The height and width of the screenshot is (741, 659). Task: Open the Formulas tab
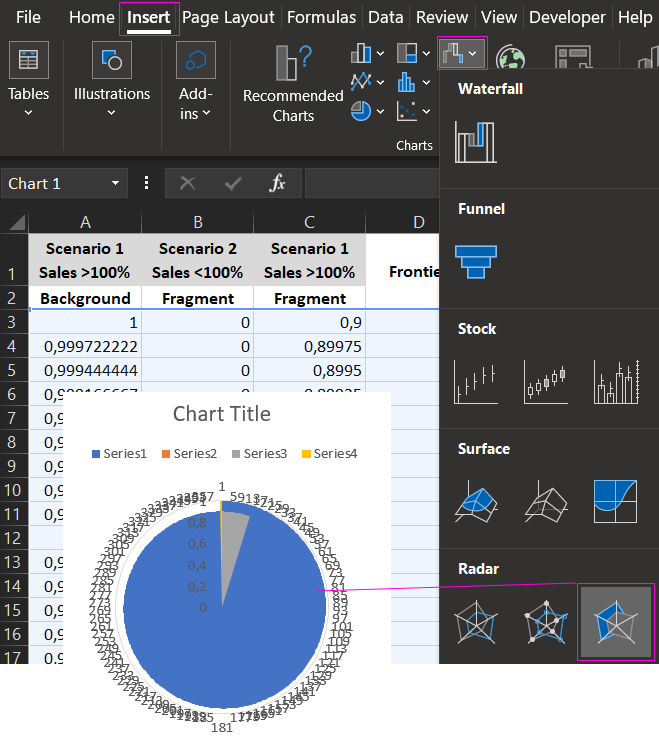tap(321, 17)
